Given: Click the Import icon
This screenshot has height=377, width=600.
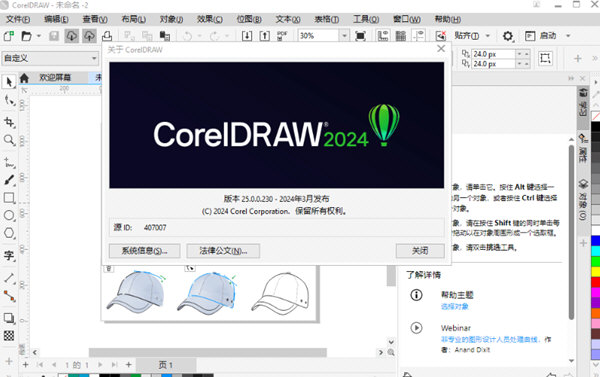Looking at the screenshot, I should click(247, 36).
